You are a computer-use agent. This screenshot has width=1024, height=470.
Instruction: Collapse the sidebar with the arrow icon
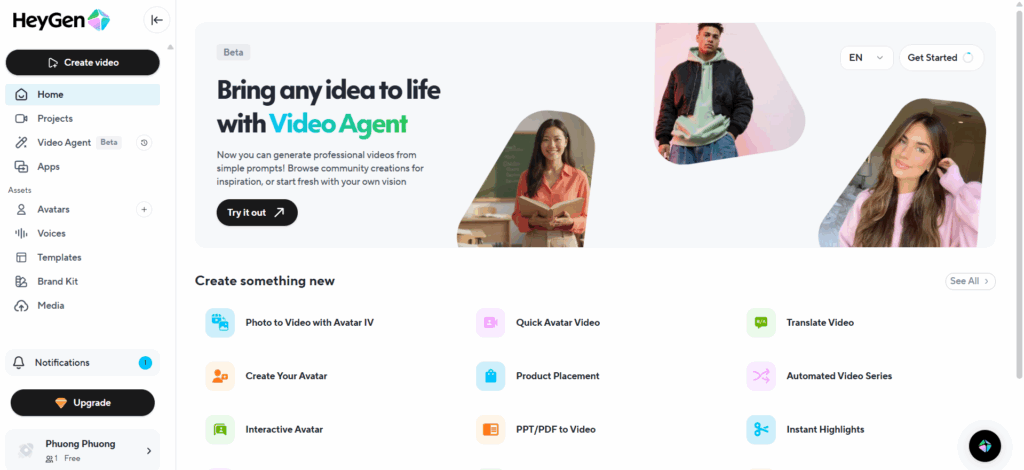[x=157, y=20]
